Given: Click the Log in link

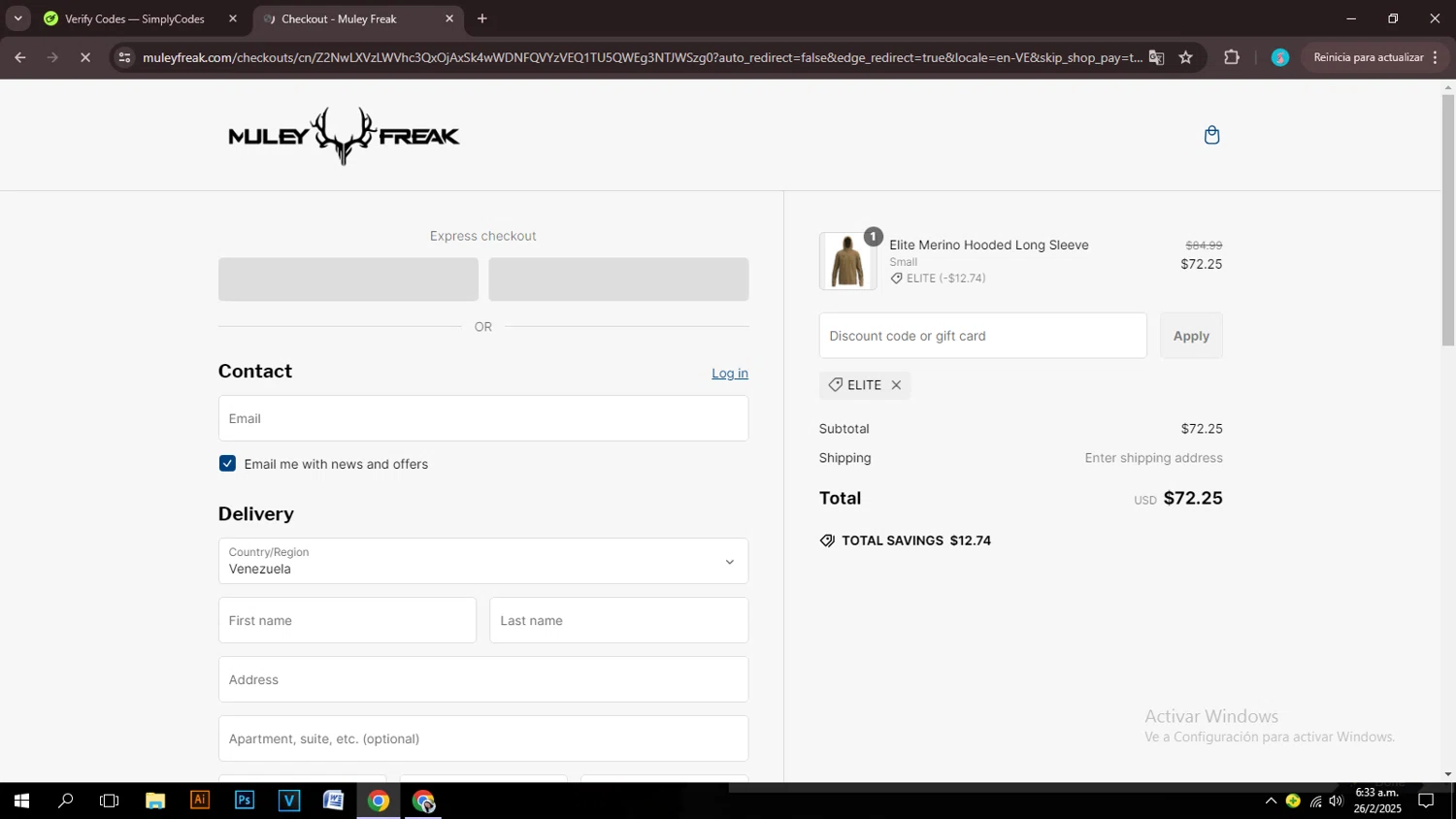Looking at the screenshot, I should 730,374.
